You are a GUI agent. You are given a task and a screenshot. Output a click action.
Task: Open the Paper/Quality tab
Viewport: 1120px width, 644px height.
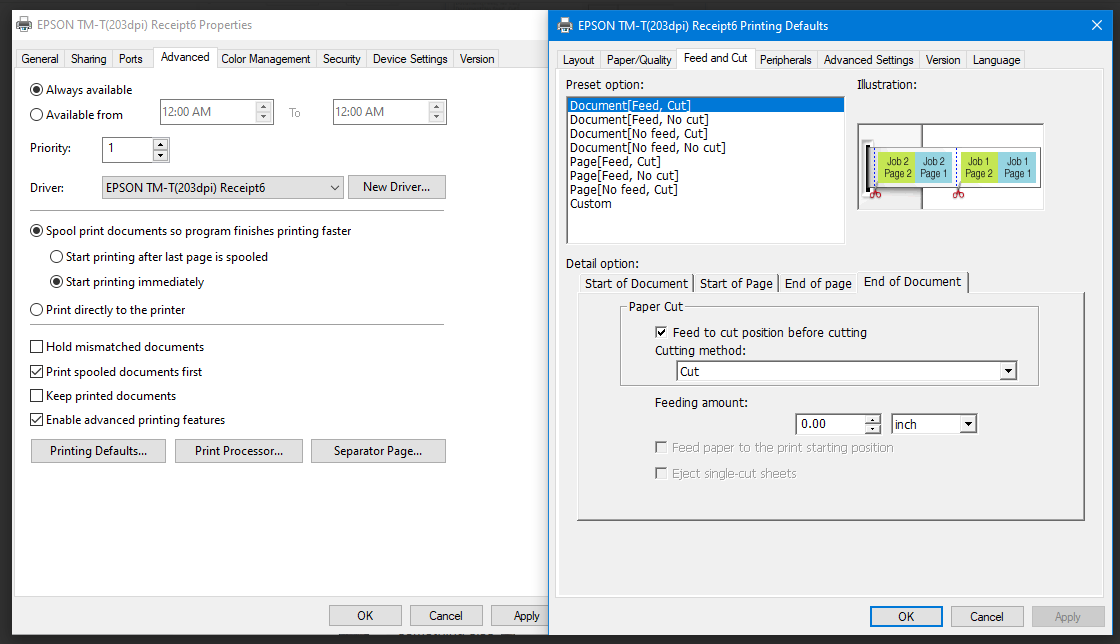point(639,60)
